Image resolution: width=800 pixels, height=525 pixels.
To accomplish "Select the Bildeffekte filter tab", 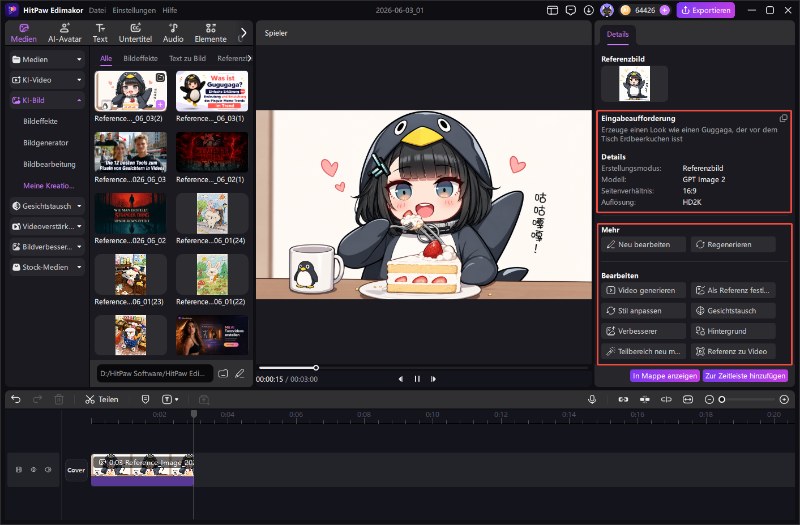I will [140, 58].
